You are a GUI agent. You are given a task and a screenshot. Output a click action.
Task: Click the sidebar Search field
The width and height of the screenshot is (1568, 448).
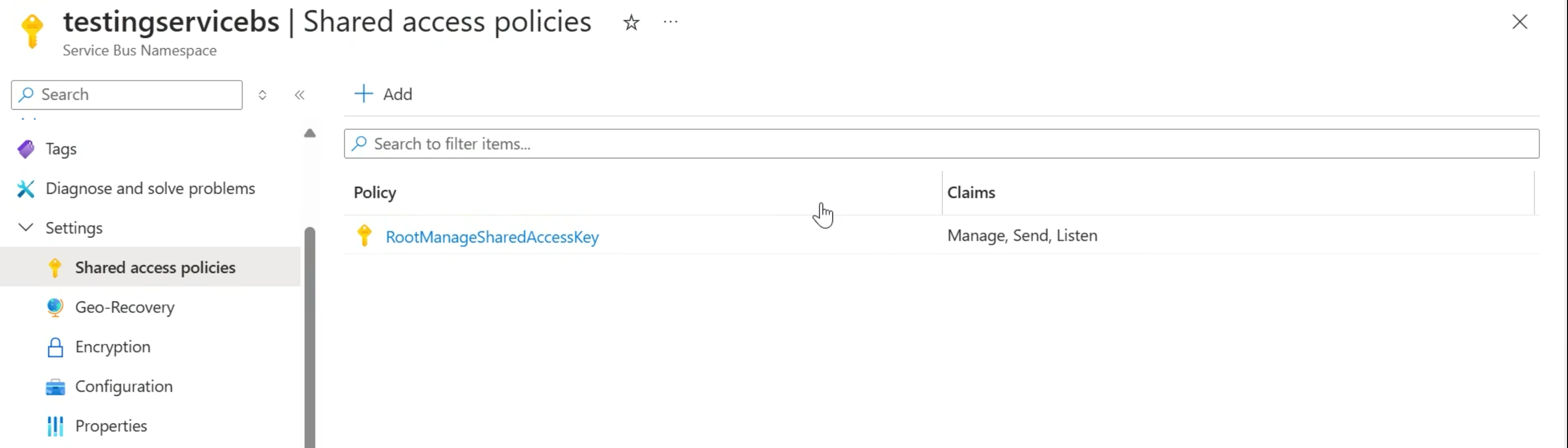(134, 95)
